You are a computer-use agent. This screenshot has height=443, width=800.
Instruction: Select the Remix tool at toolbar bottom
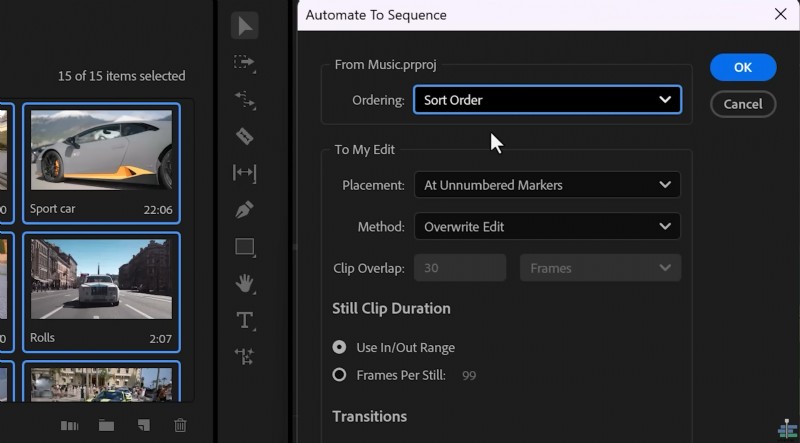tap(245, 356)
